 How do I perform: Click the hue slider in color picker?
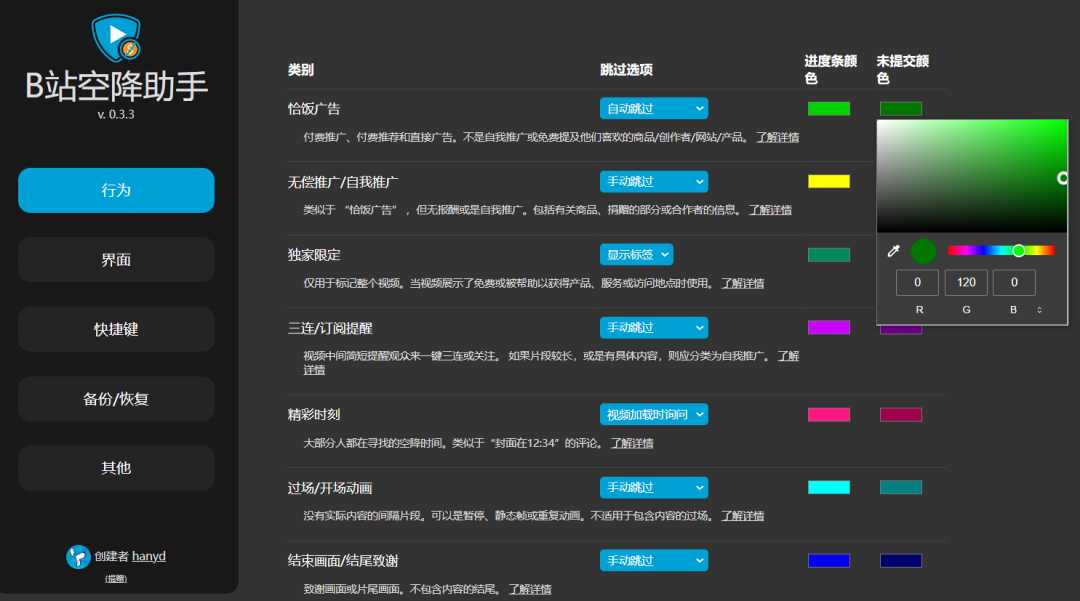[1001, 251]
